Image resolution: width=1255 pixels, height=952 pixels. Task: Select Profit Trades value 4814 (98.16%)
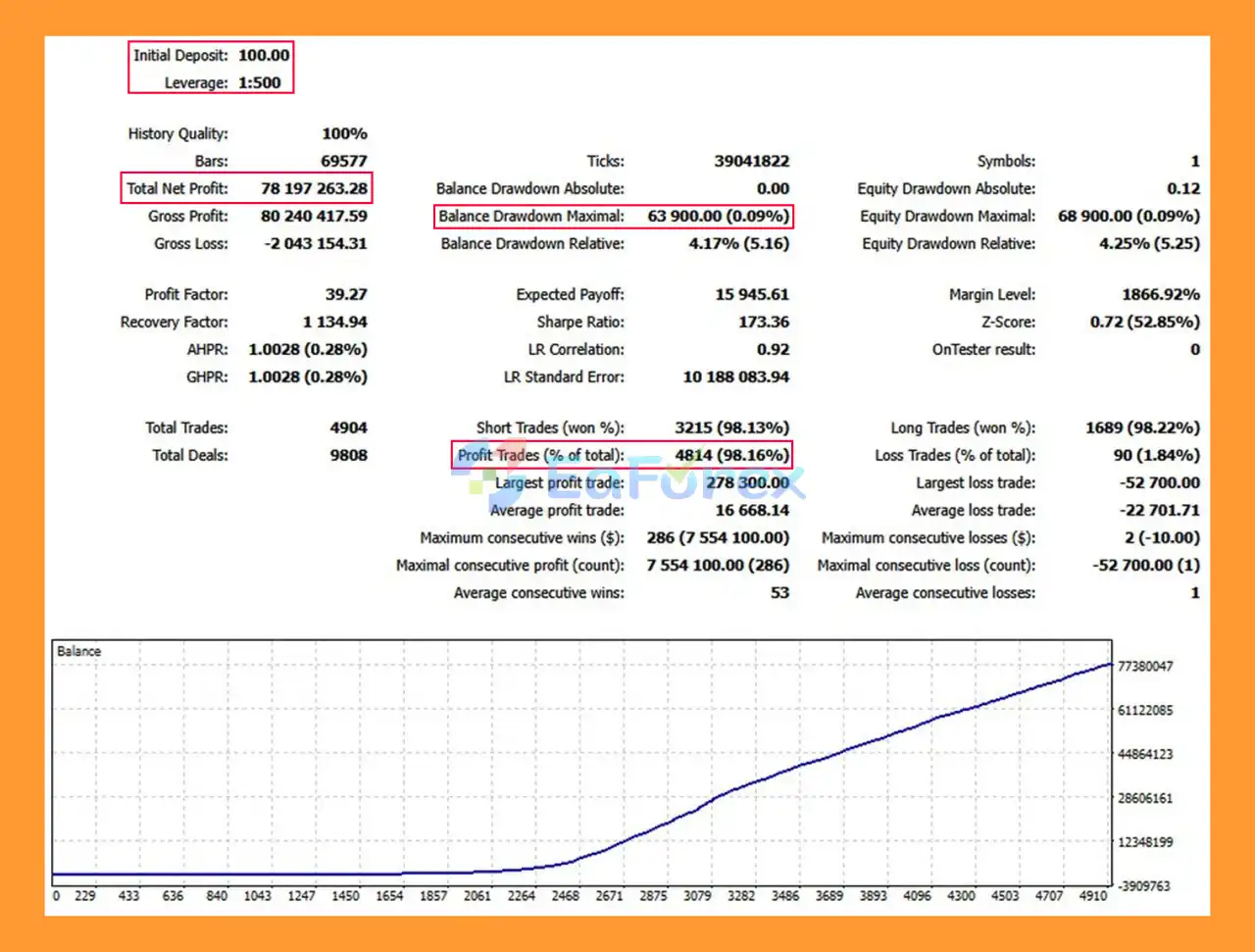731,455
